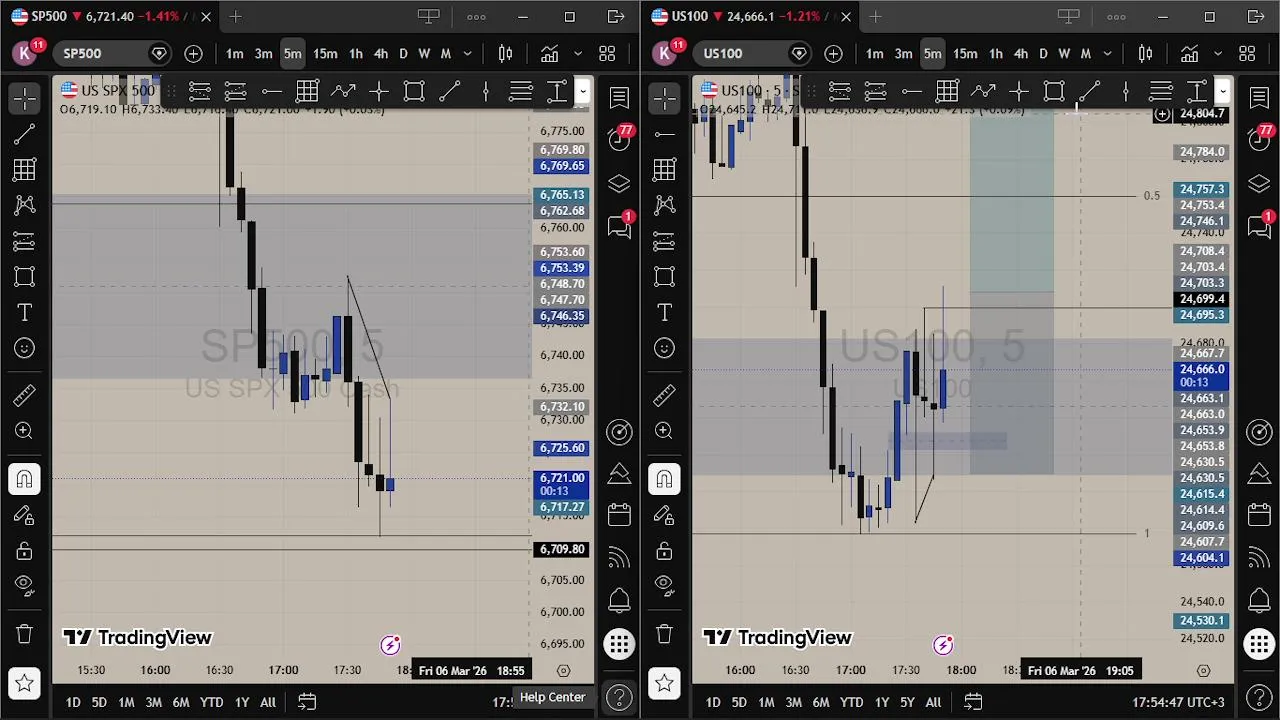
Task: Remove drawings trash icon in SP500 window
Action: coord(24,634)
